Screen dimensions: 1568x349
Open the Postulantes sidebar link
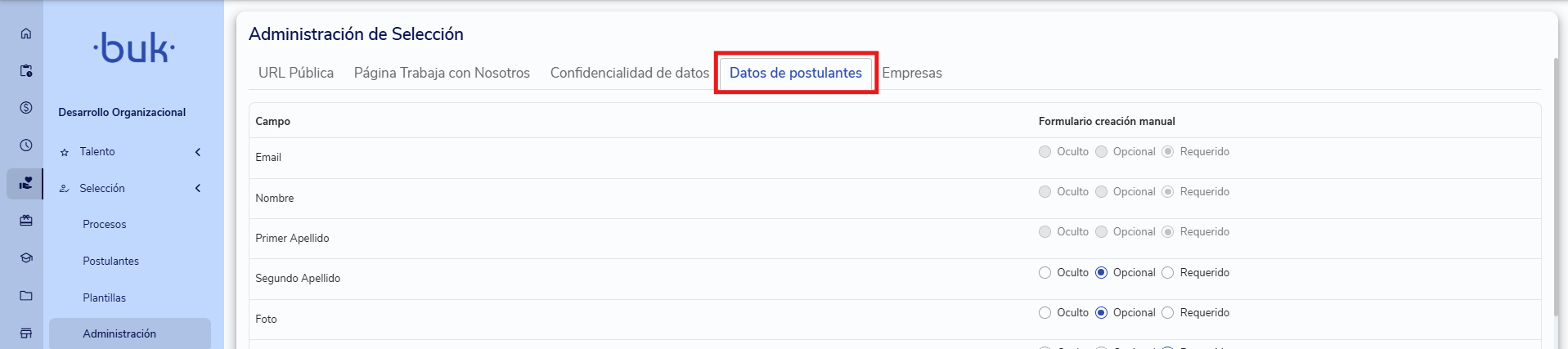click(x=110, y=262)
